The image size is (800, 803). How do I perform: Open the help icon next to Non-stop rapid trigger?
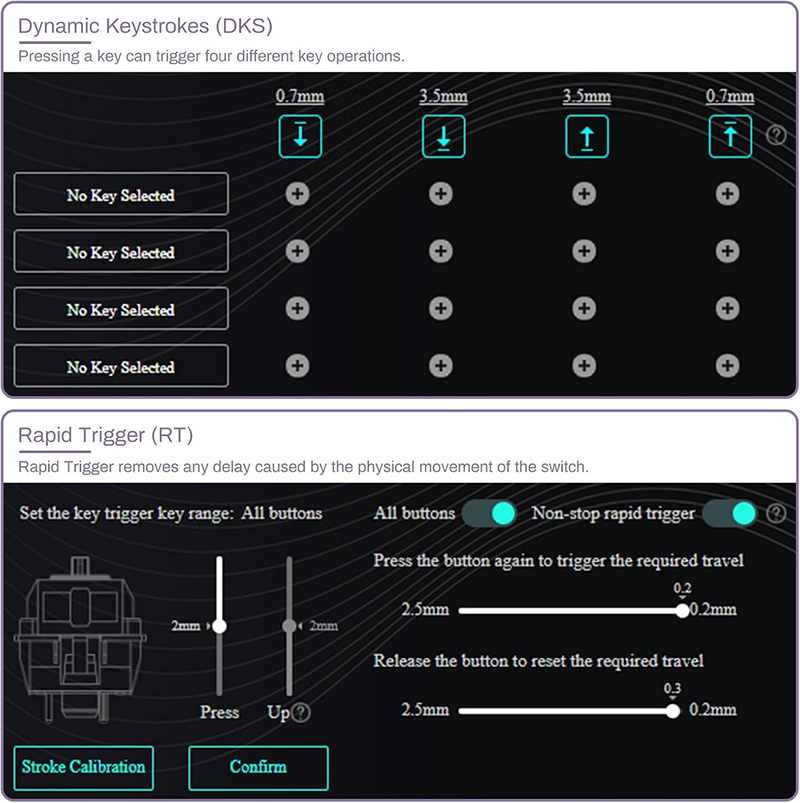776,513
